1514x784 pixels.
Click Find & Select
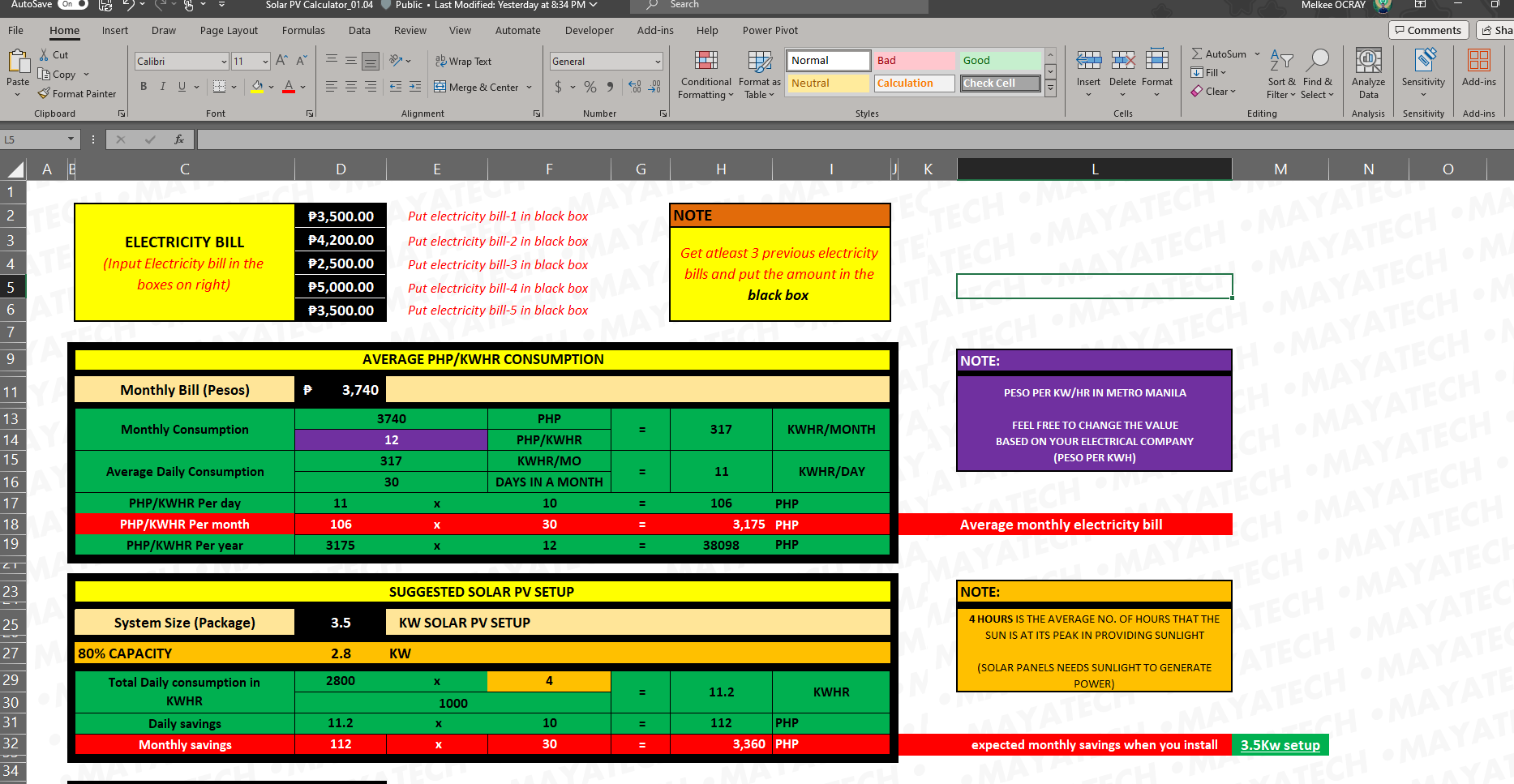[x=1318, y=73]
